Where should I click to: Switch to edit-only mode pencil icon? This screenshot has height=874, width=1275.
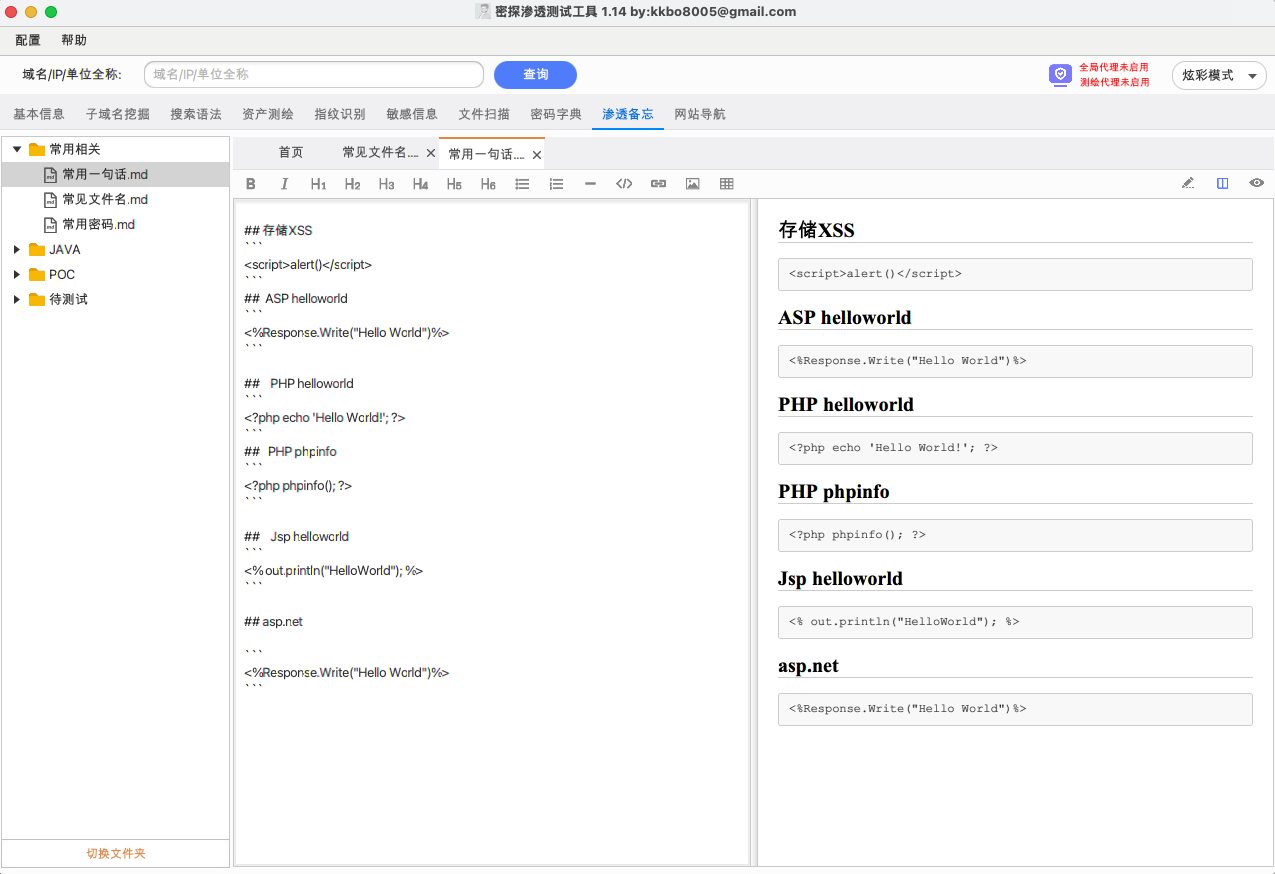pos(1188,183)
